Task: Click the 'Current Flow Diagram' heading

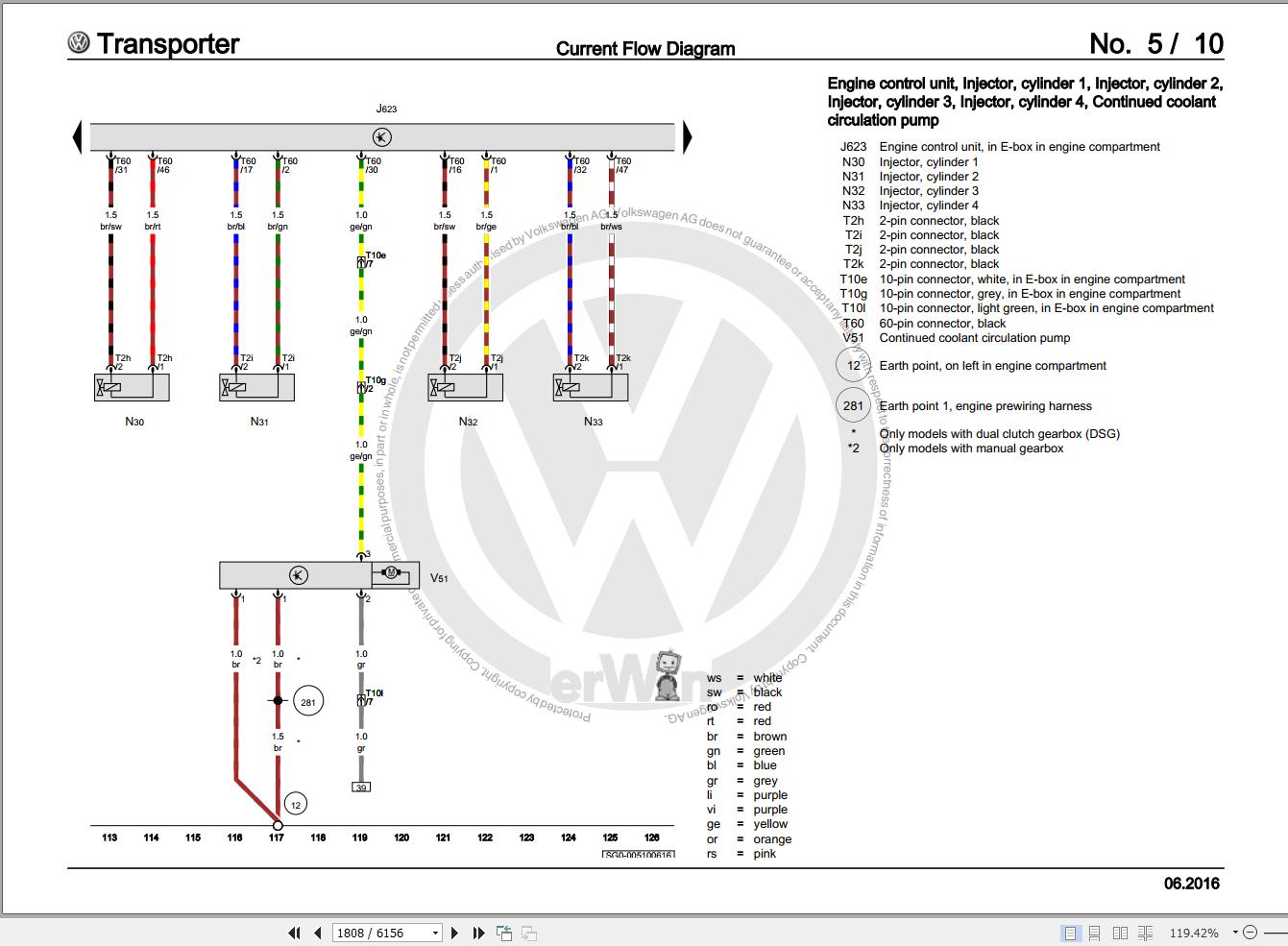Action: tap(645, 49)
